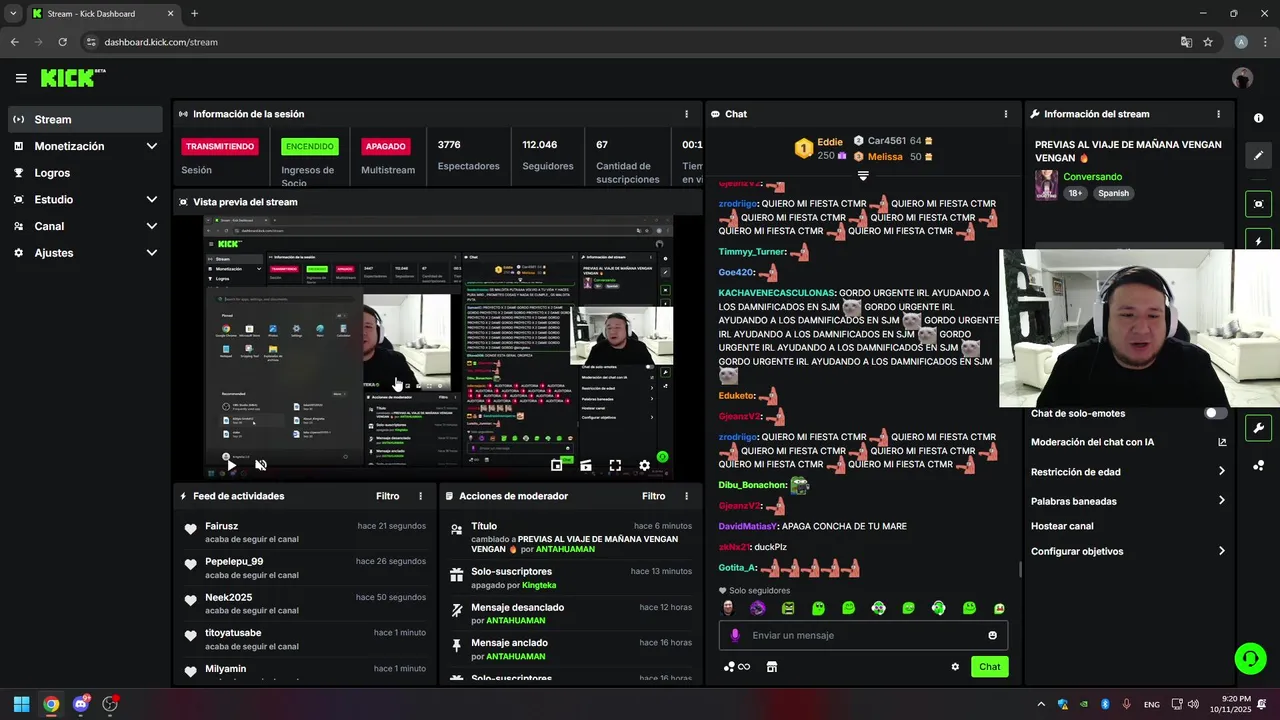Click the Just Chatting category thumbnail
Viewport: 1280px width, 720px height.
coord(1046,185)
